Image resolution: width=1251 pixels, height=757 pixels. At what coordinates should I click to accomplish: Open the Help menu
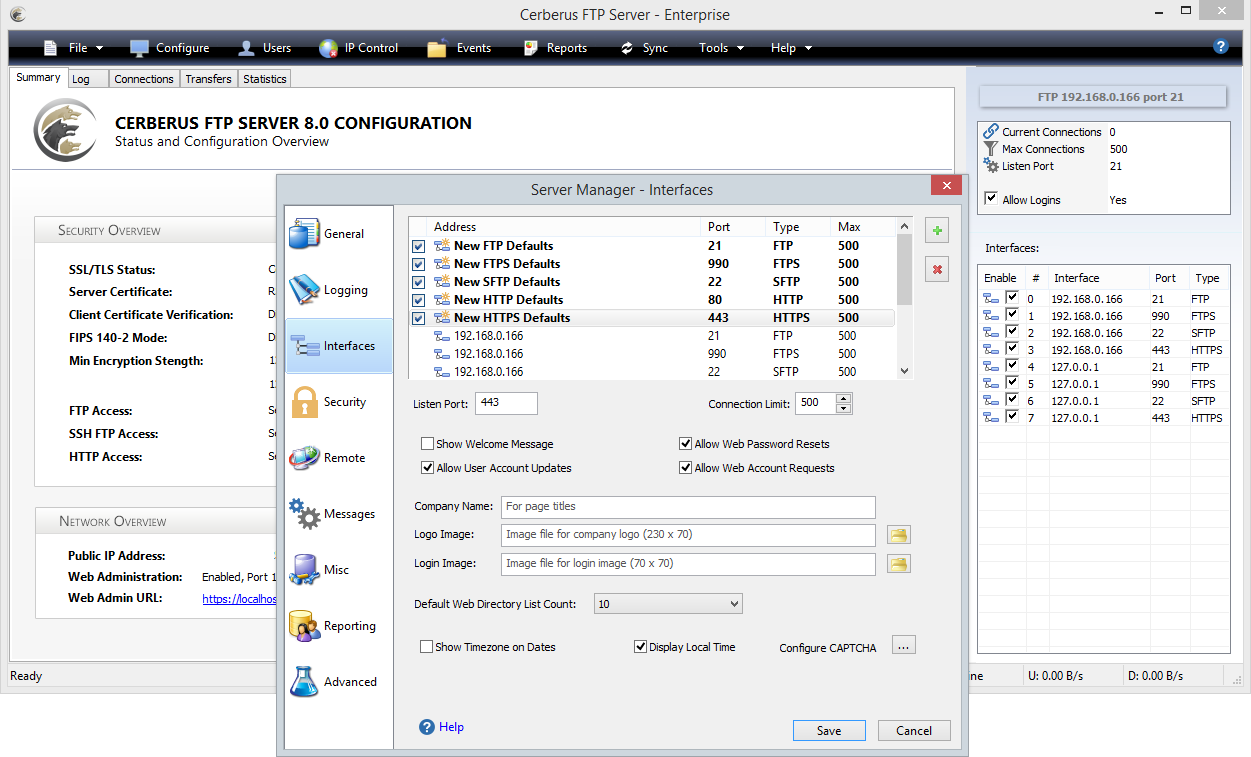click(x=791, y=48)
